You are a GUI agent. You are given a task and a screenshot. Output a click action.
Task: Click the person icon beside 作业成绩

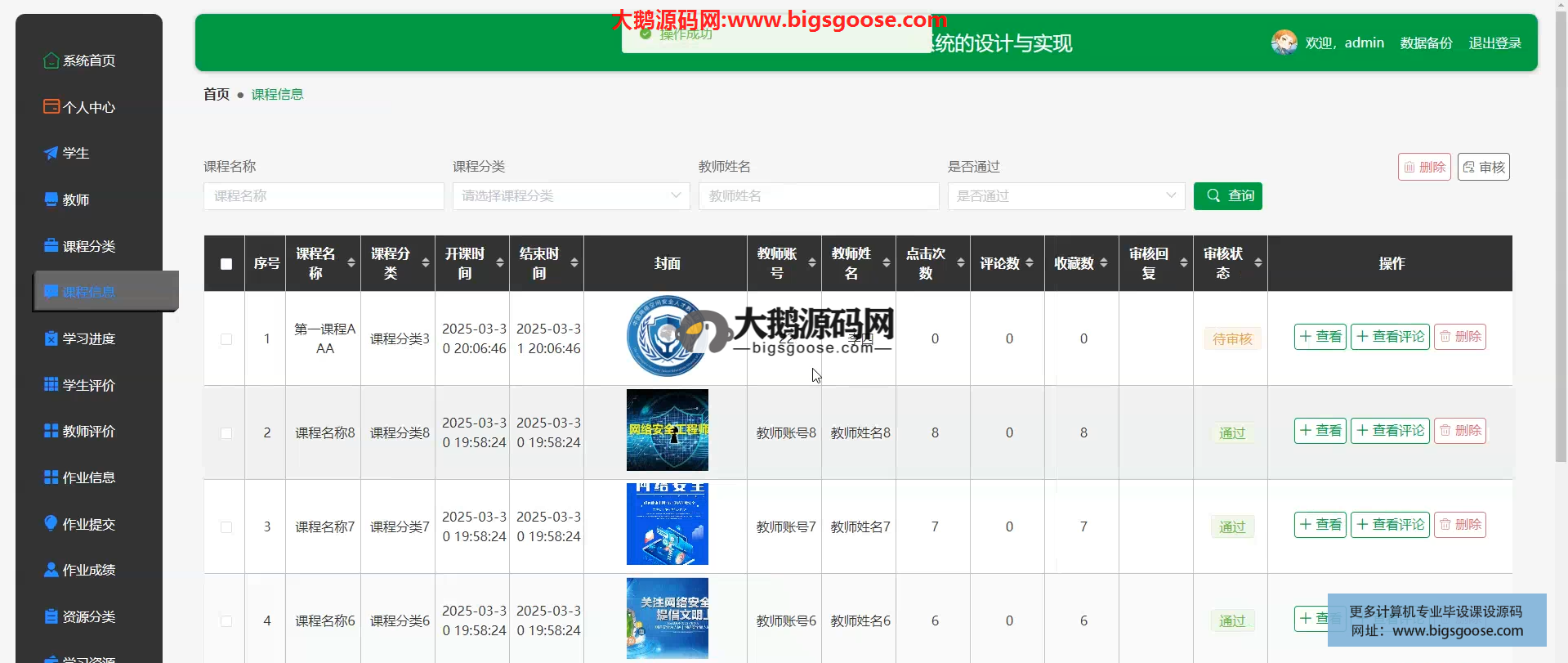(x=51, y=570)
